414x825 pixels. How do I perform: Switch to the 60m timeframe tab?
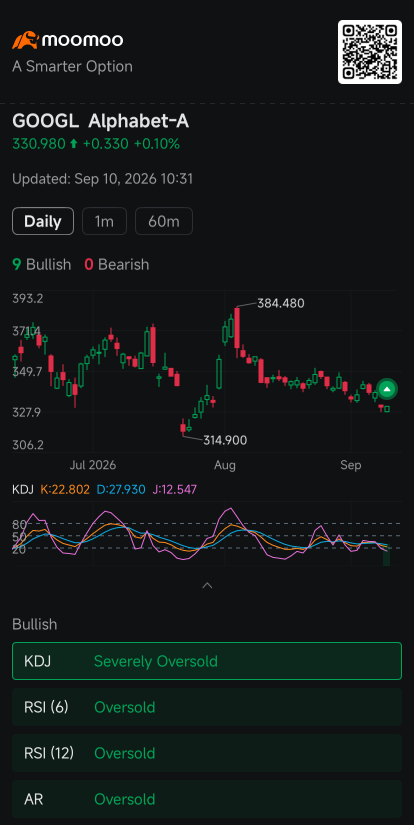pos(164,221)
